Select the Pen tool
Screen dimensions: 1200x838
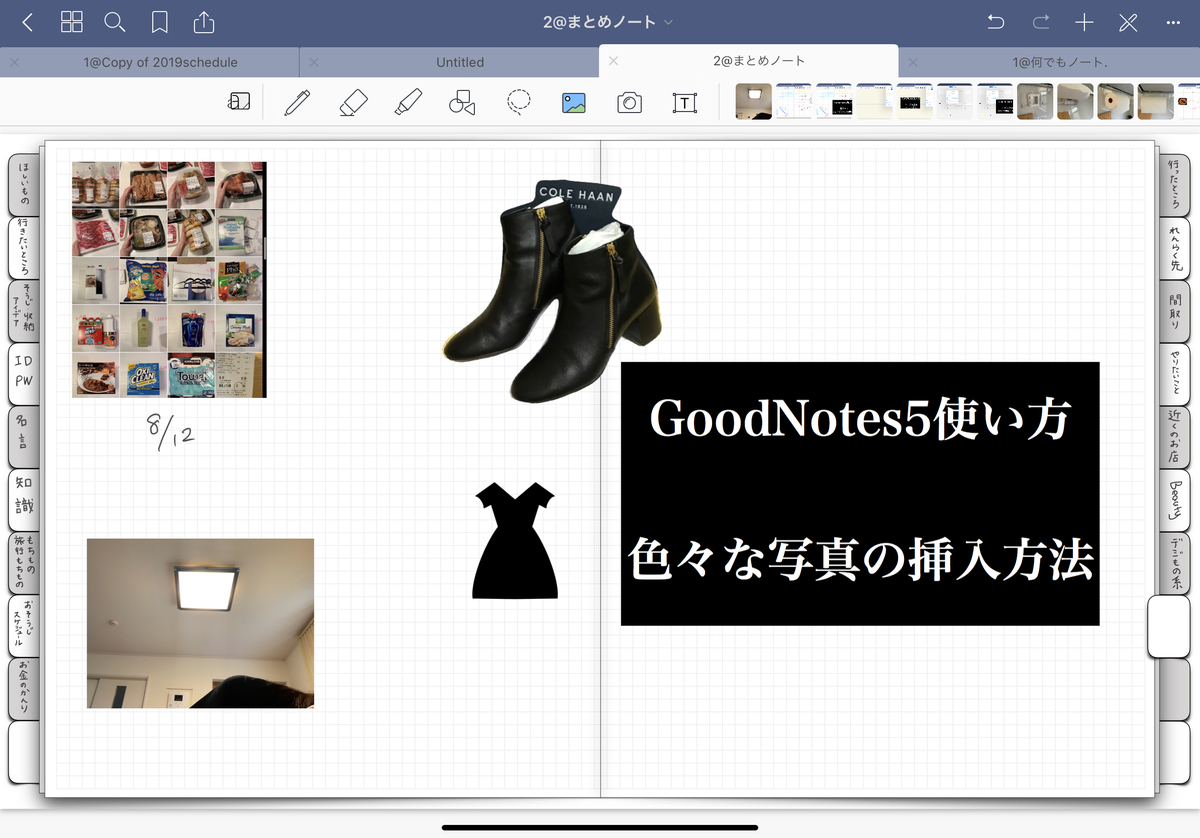[x=297, y=102]
